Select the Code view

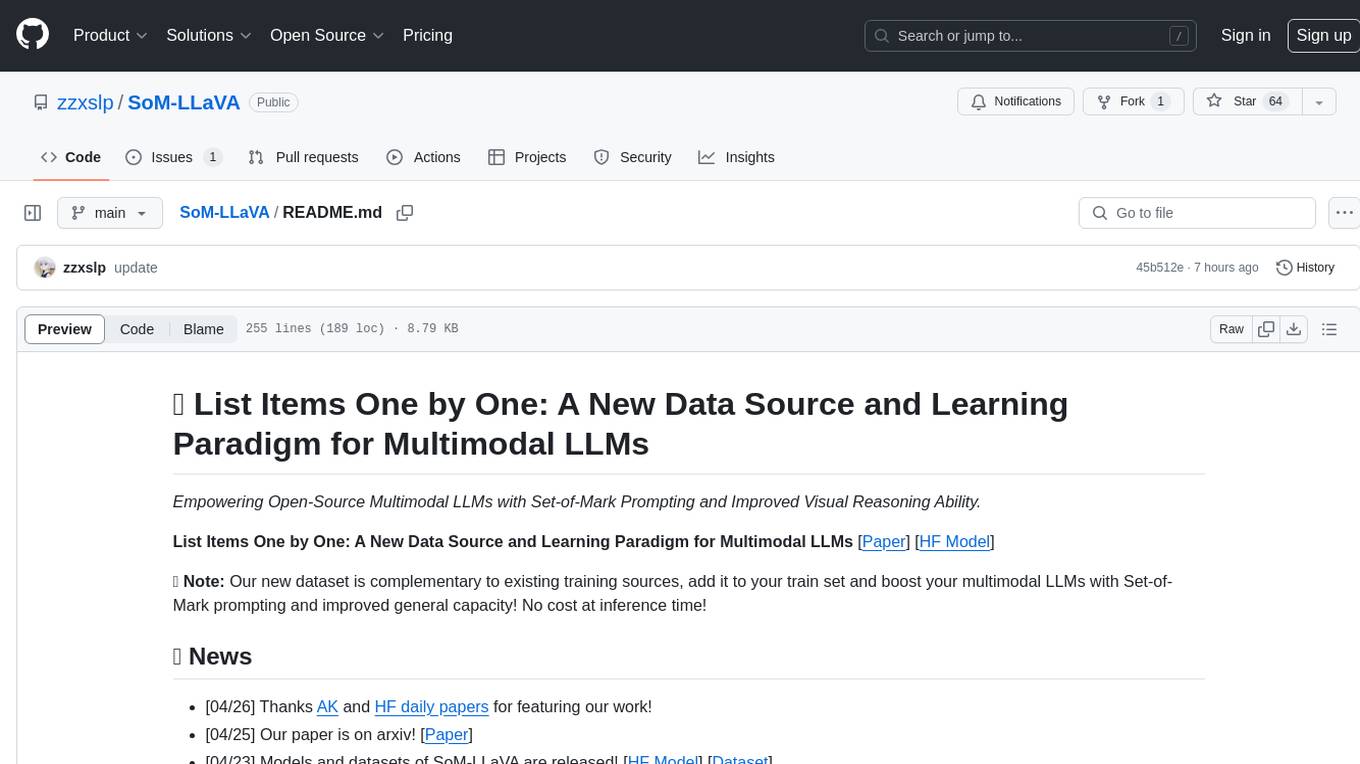137,329
